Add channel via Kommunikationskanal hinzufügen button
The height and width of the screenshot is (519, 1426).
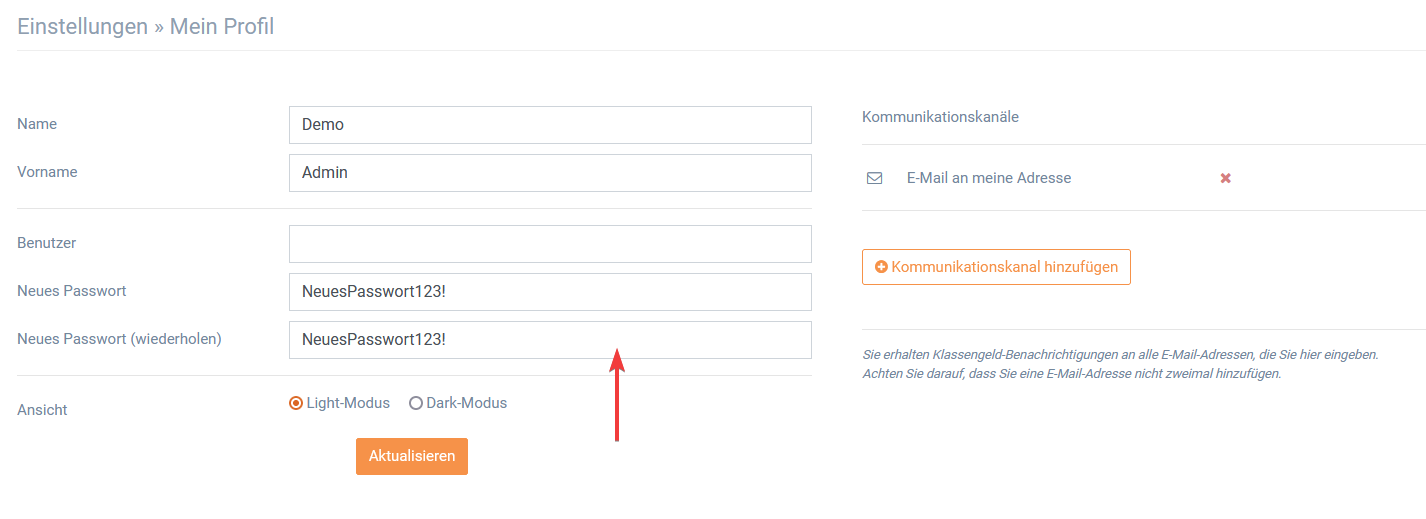tap(996, 267)
